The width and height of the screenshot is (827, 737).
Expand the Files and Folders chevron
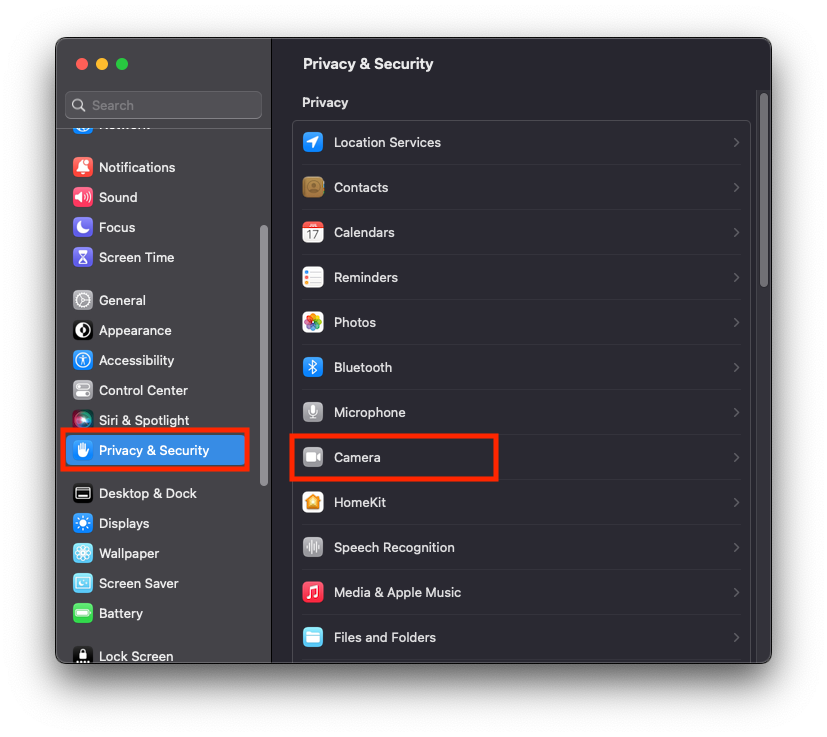pyautogui.click(x=736, y=637)
